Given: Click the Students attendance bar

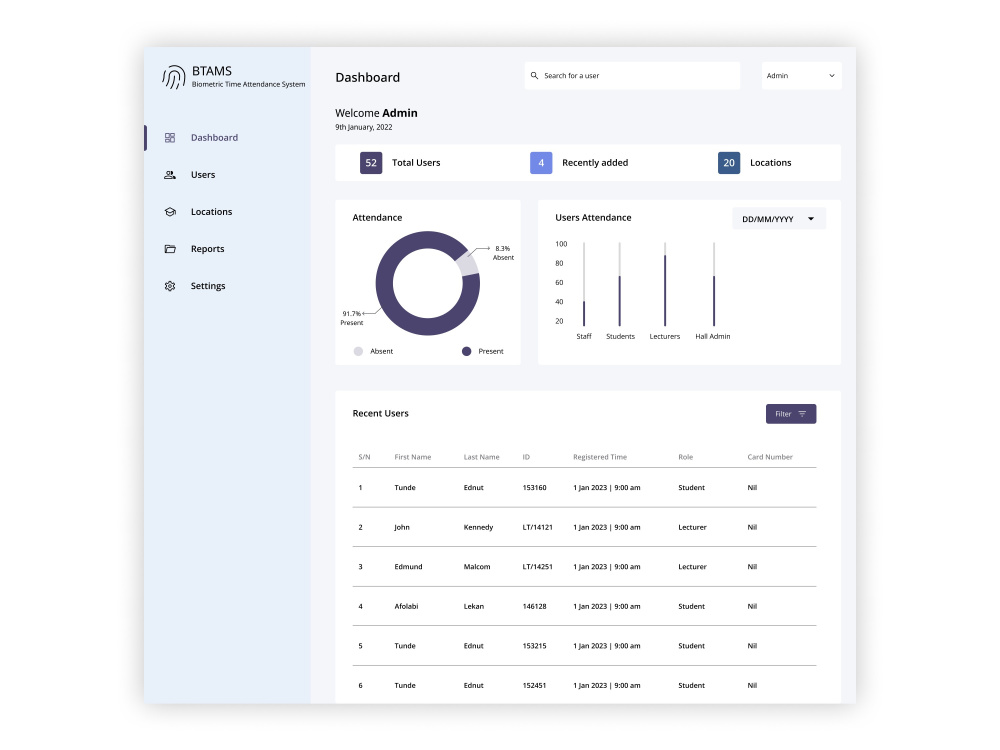Looking at the screenshot, I should click(619, 284).
